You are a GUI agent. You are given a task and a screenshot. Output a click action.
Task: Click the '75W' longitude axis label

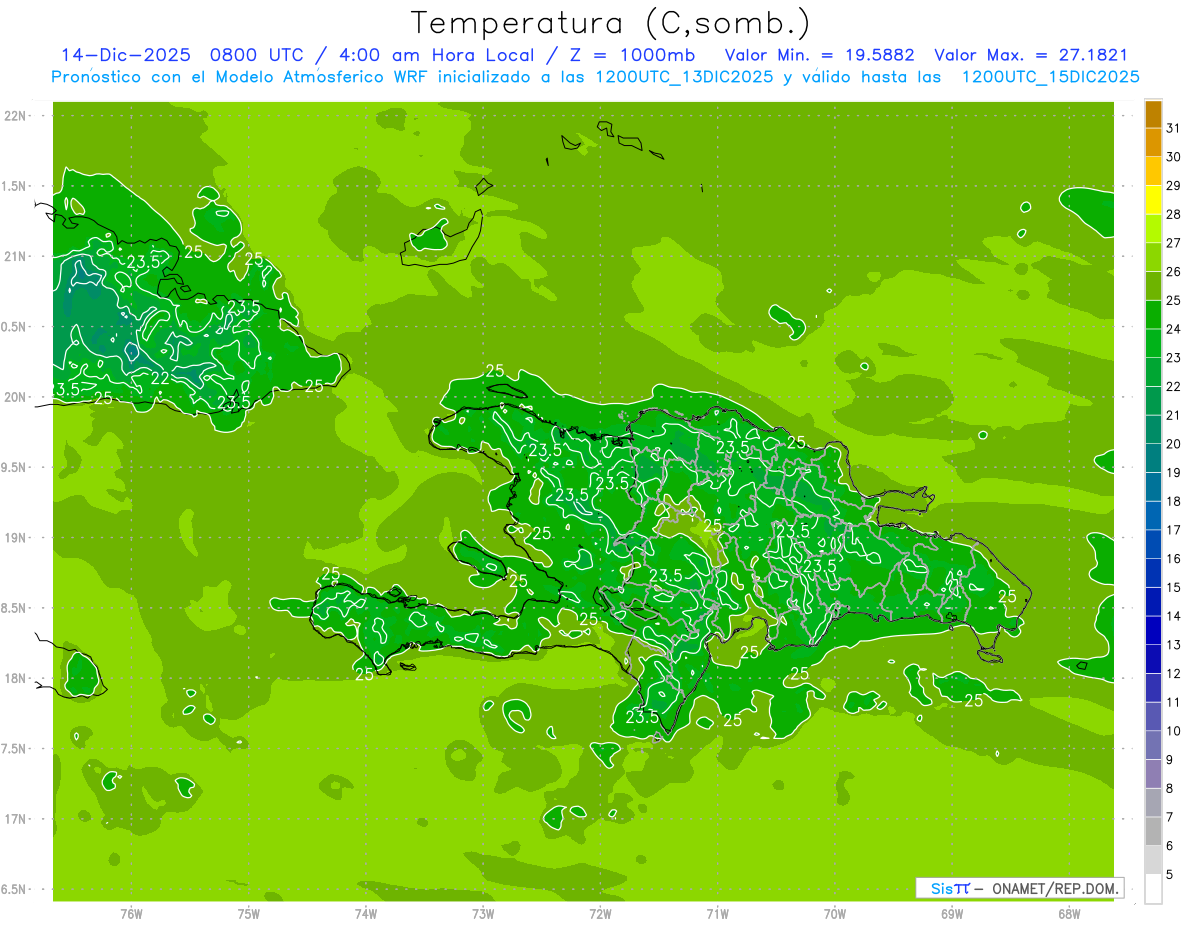coord(248,914)
